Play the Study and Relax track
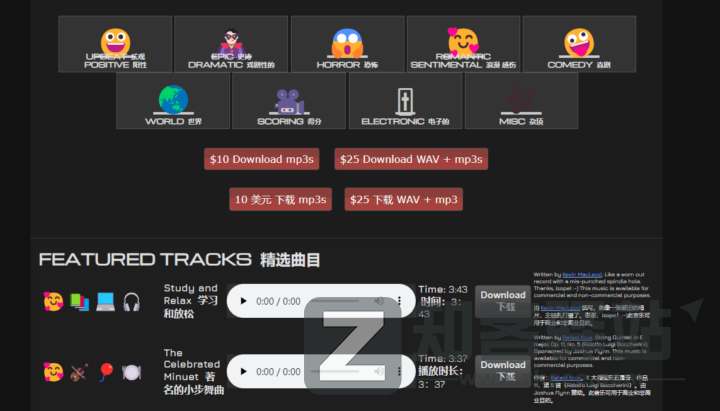 click(243, 301)
